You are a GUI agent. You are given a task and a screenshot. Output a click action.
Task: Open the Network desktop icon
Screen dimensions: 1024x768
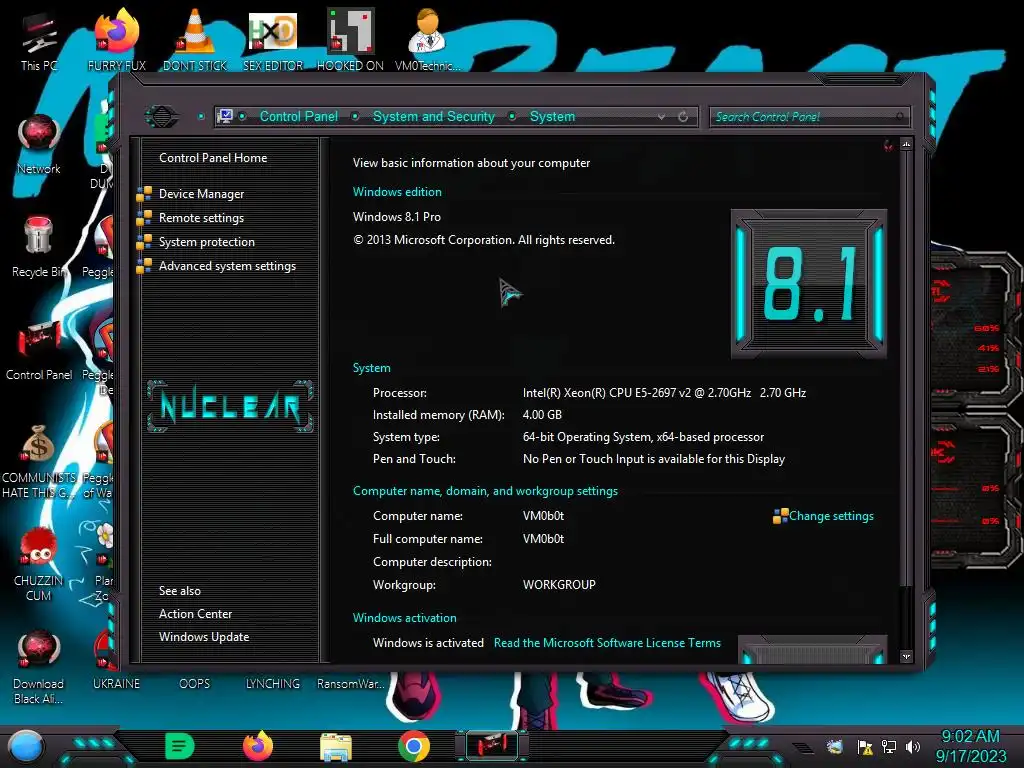pyautogui.click(x=39, y=144)
